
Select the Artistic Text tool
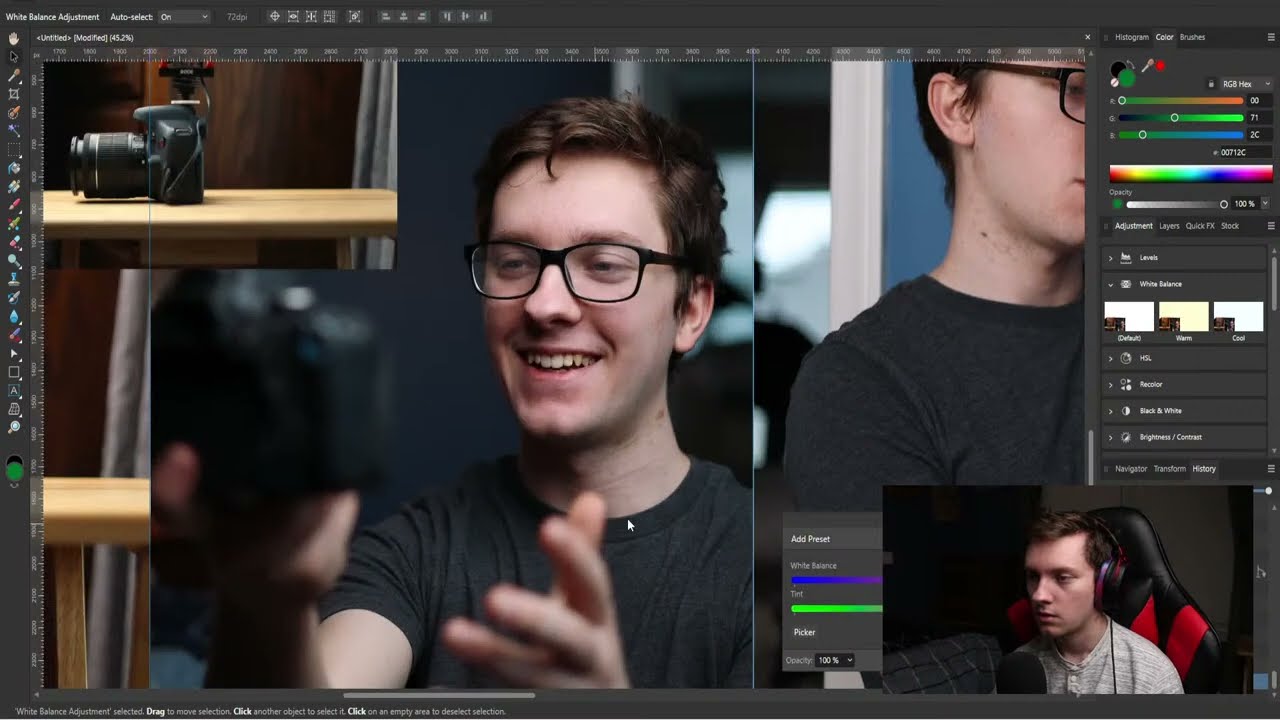(x=14, y=390)
